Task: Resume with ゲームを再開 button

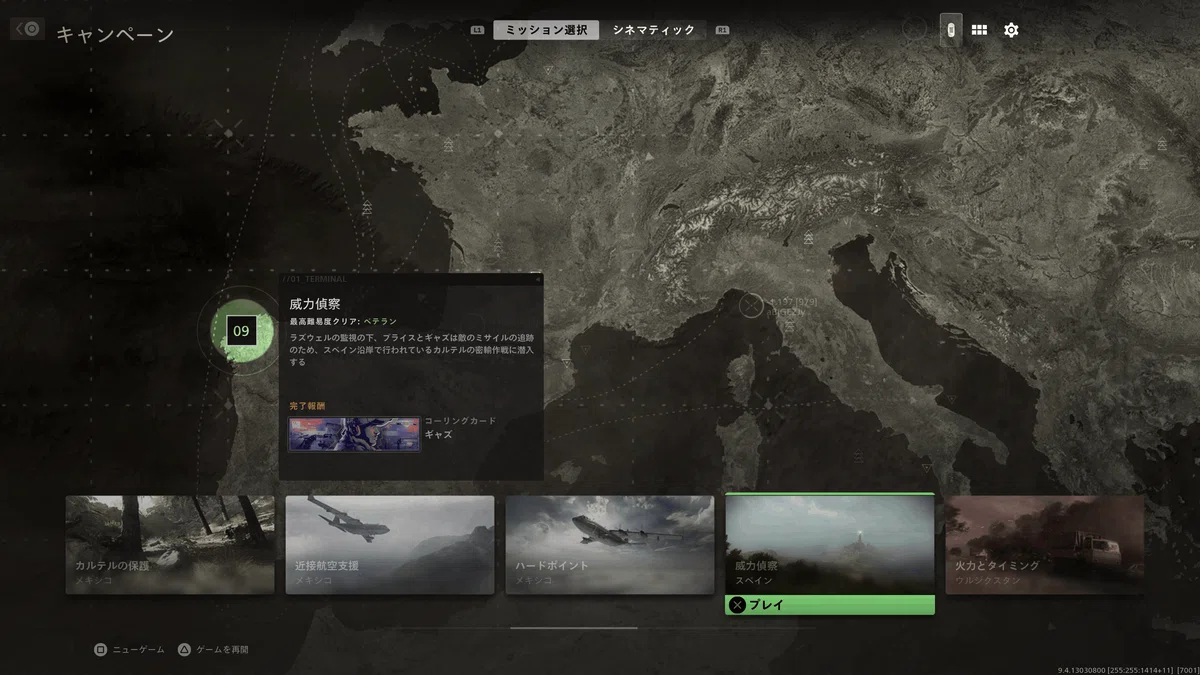Action: coord(213,649)
